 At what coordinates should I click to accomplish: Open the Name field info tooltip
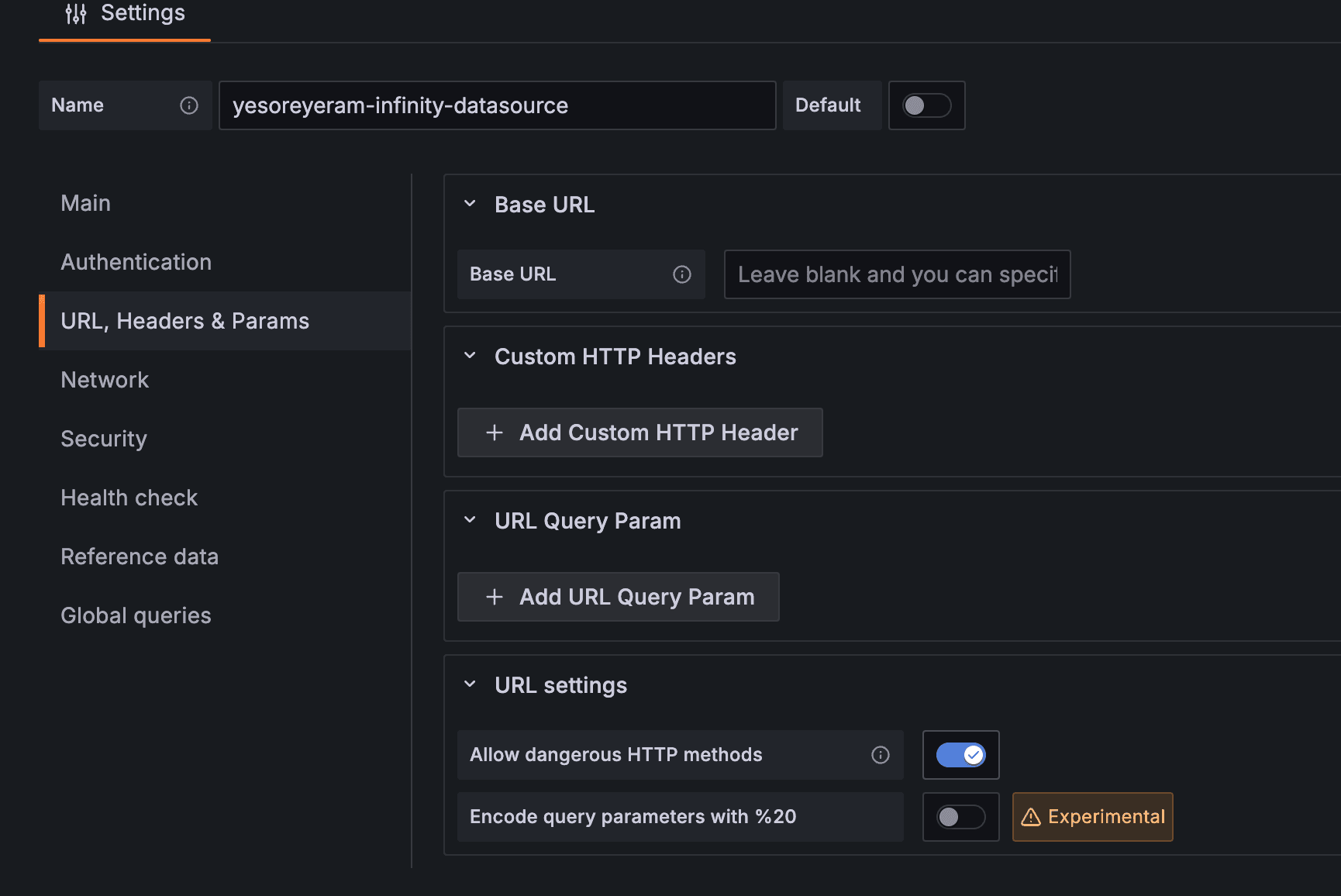pos(188,105)
